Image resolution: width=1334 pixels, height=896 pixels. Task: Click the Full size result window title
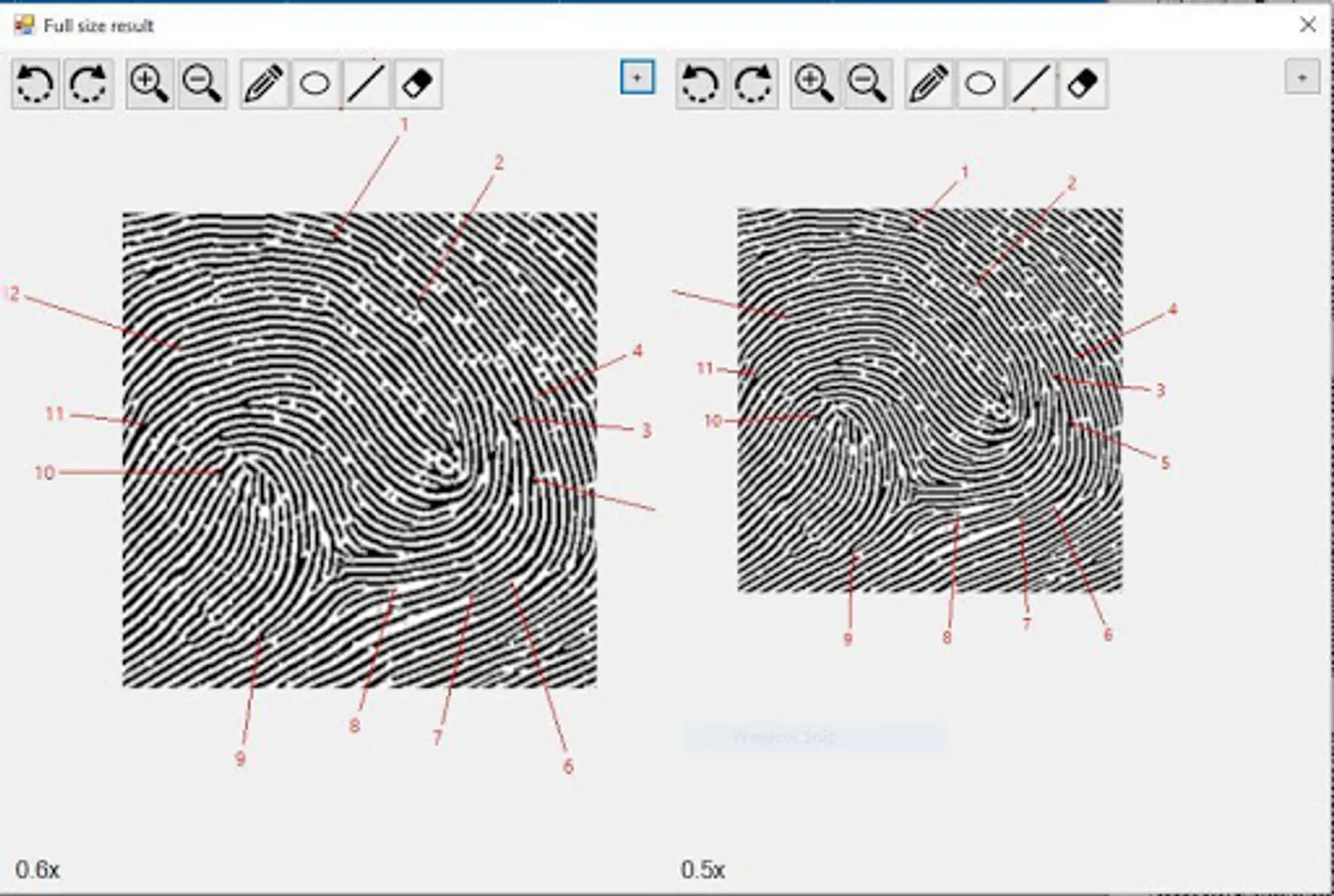click(x=99, y=26)
